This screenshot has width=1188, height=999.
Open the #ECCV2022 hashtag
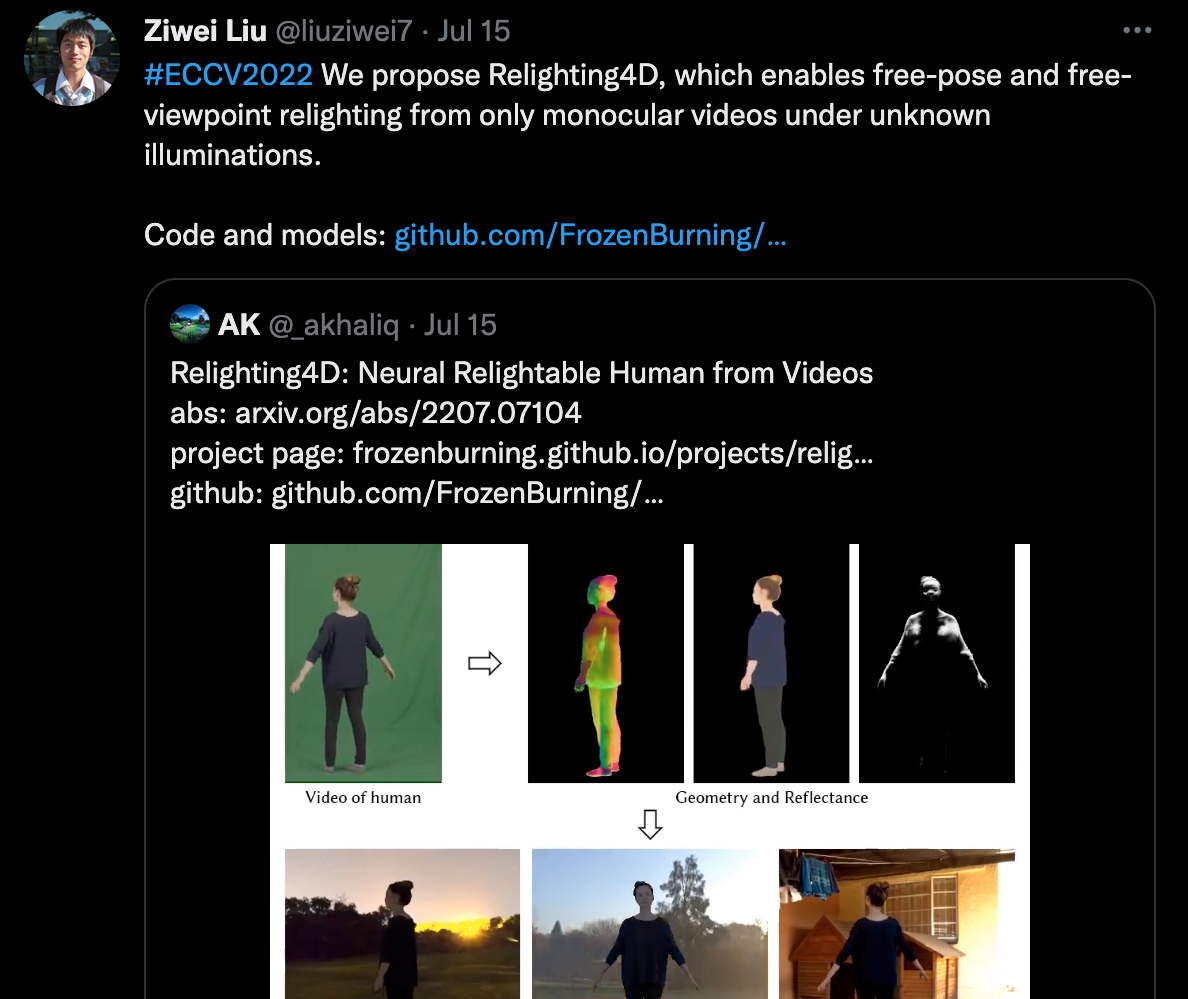[x=228, y=75]
